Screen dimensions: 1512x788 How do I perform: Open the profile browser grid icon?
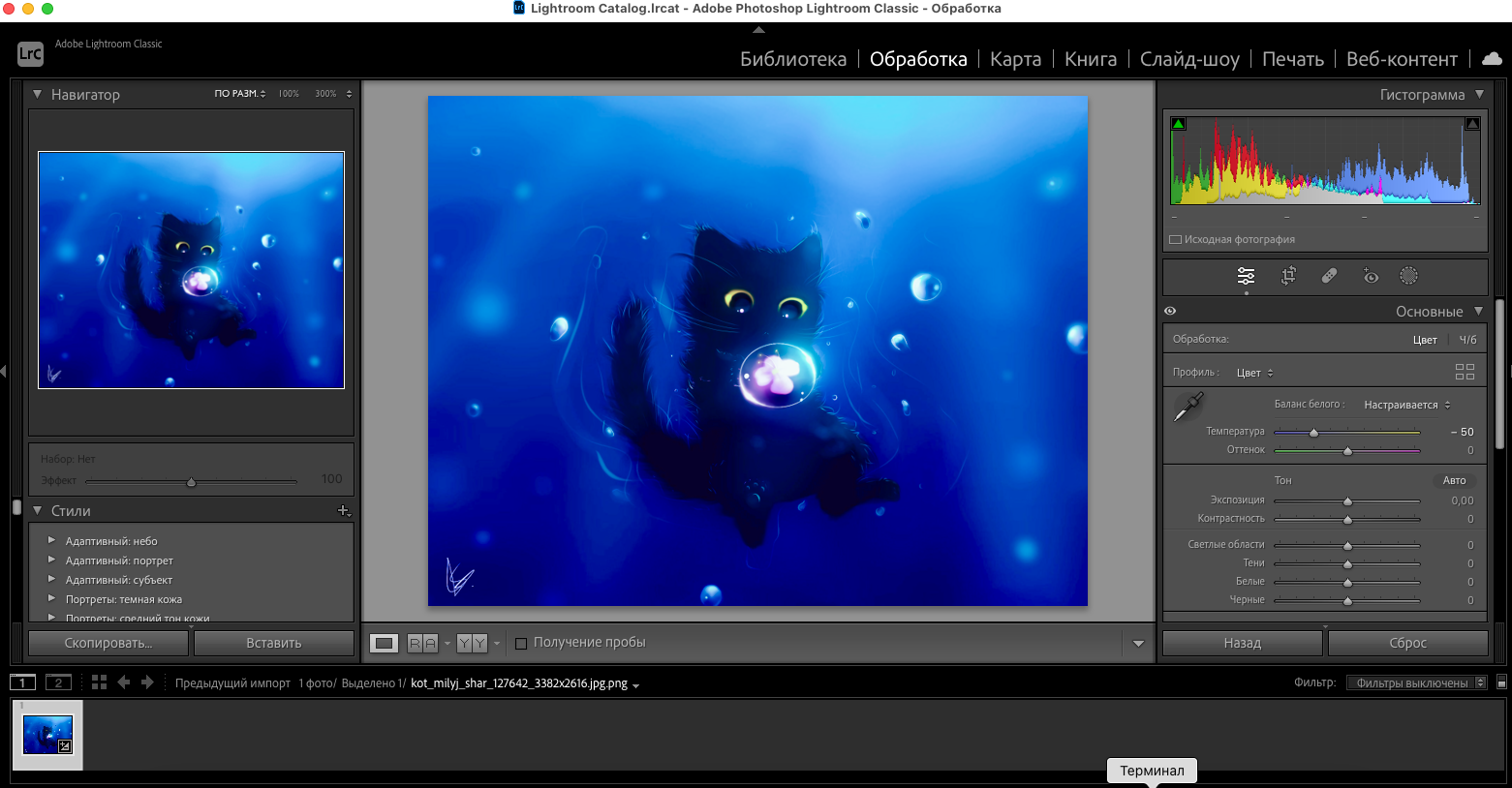[x=1465, y=372]
